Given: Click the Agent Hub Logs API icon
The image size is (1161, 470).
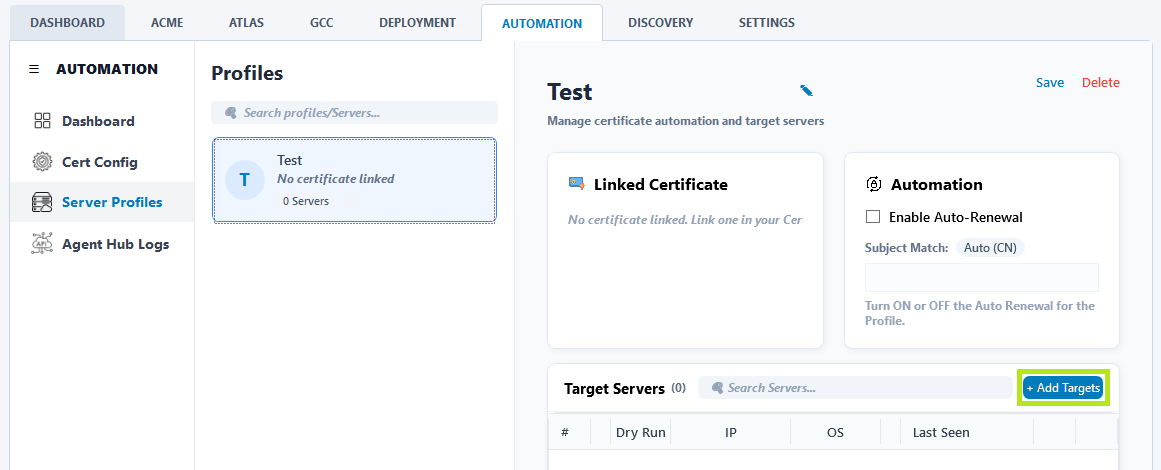Looking at the screenshot, I should [42, 243].
